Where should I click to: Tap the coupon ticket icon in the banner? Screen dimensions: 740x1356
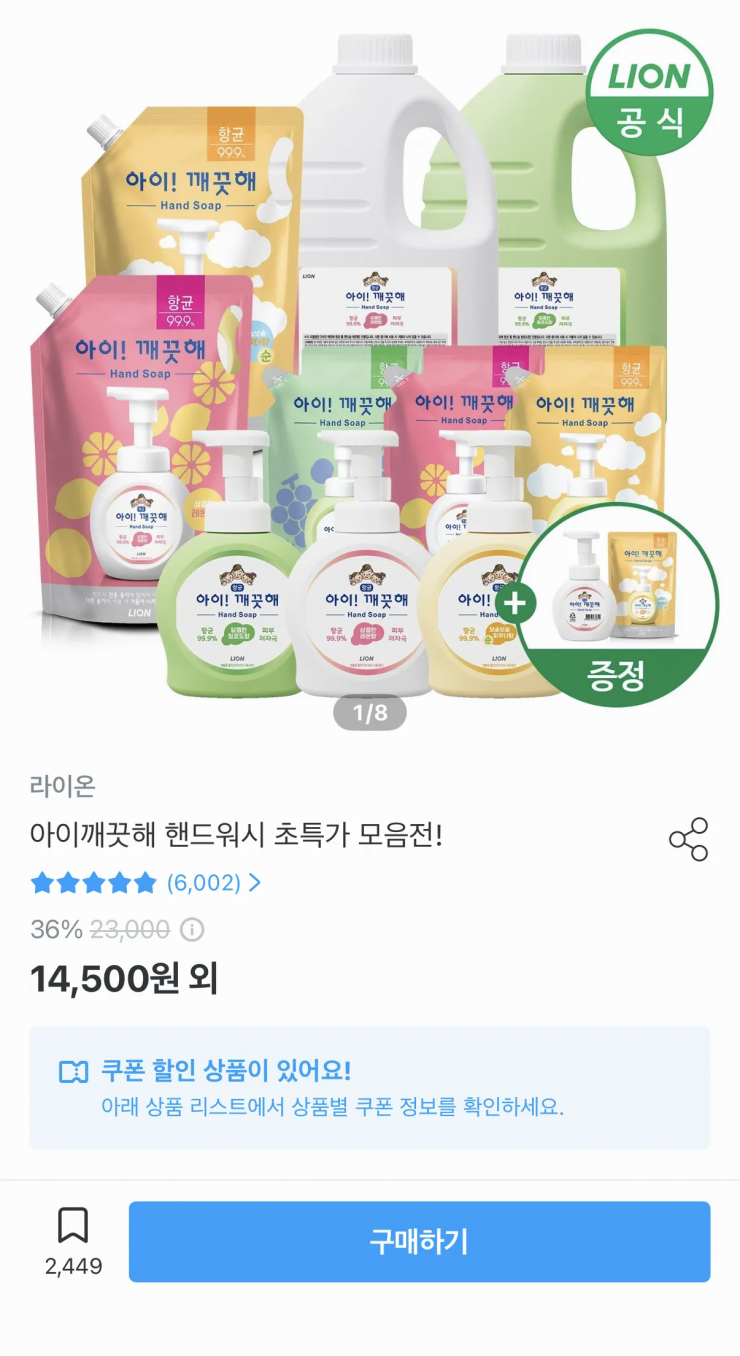coord(74,1071)
